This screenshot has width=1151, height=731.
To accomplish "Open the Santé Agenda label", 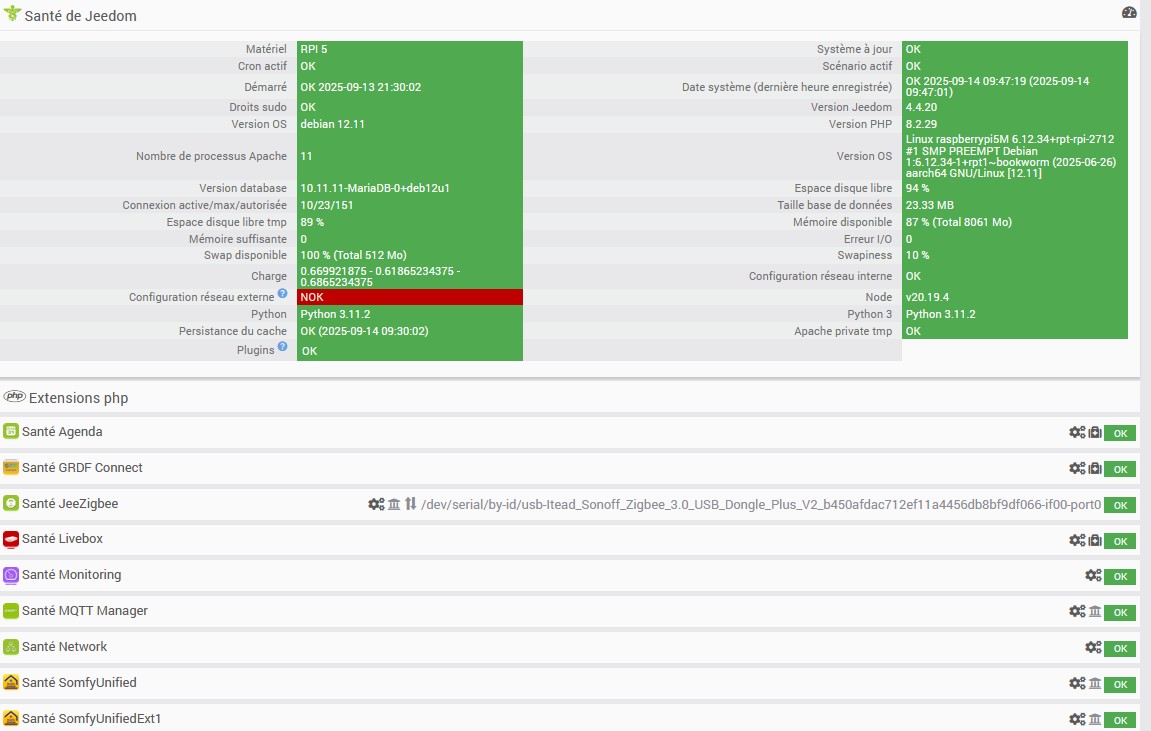I will pos(62,432).
